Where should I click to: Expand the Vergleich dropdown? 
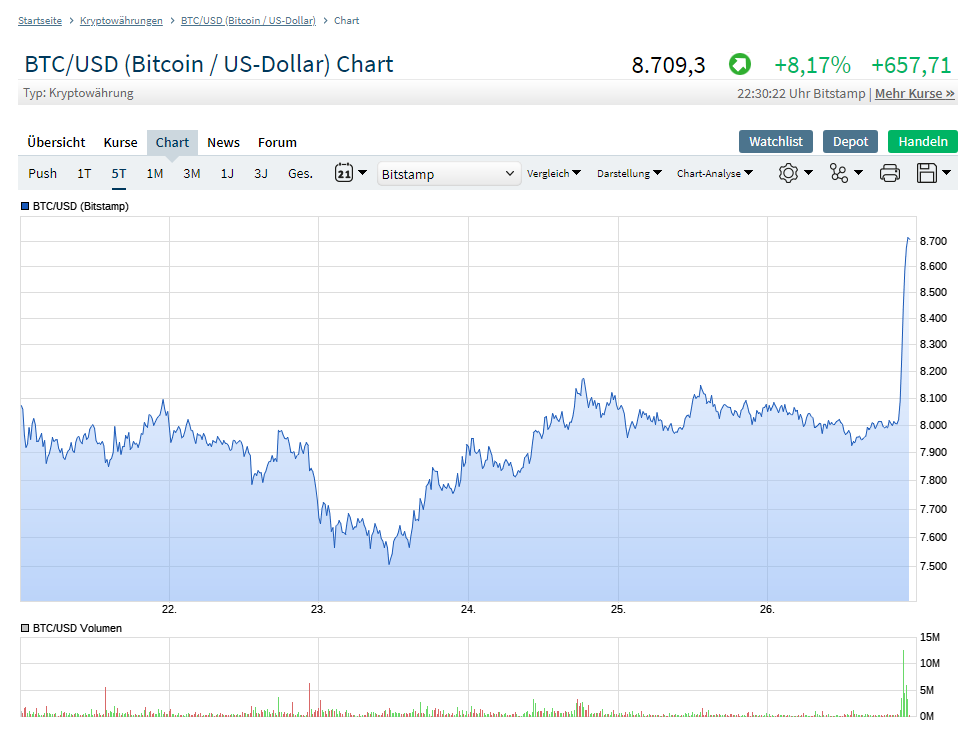click(554, 173)
